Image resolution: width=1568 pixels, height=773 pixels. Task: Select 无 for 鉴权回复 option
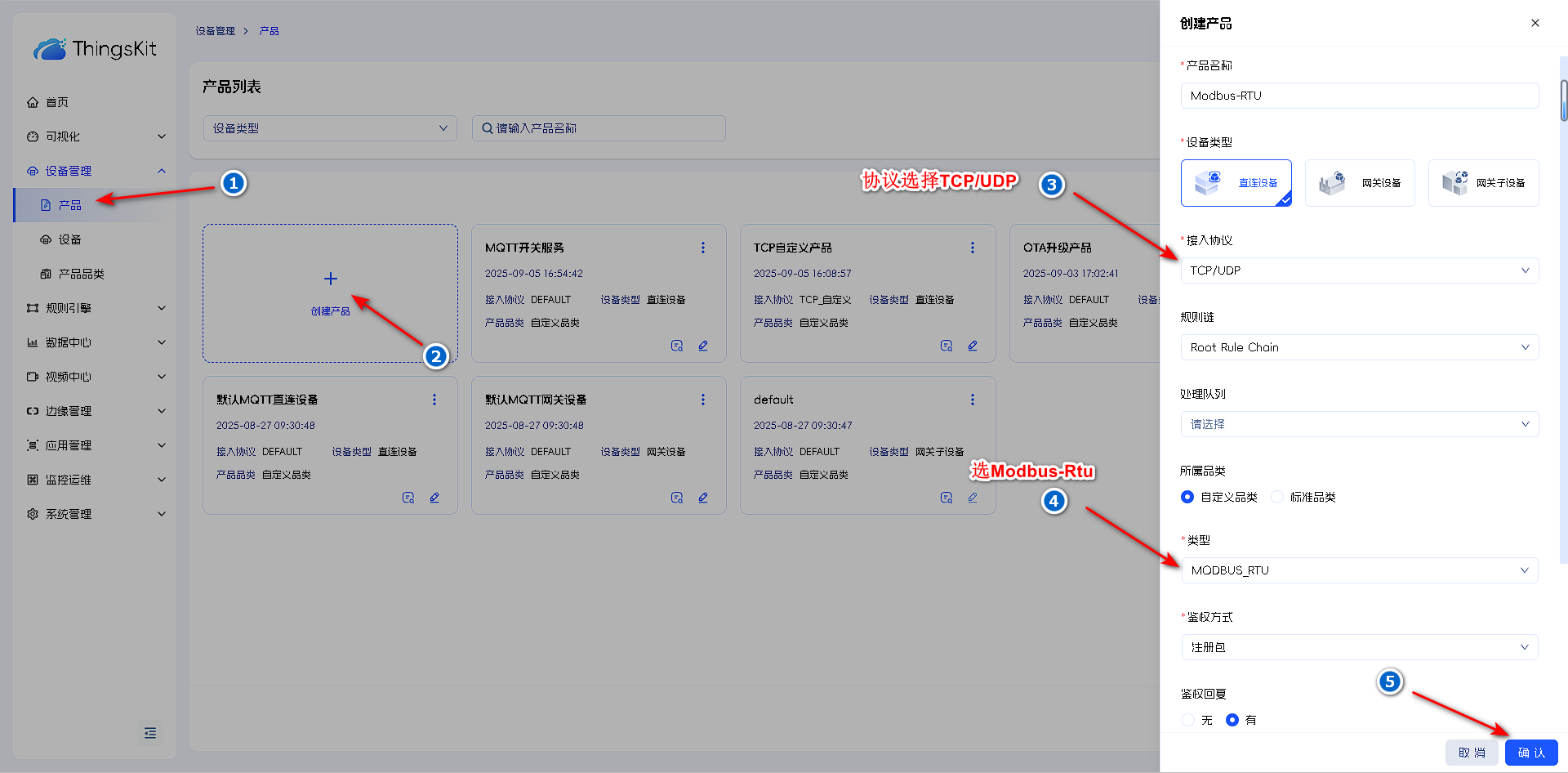click(1188, 720)
